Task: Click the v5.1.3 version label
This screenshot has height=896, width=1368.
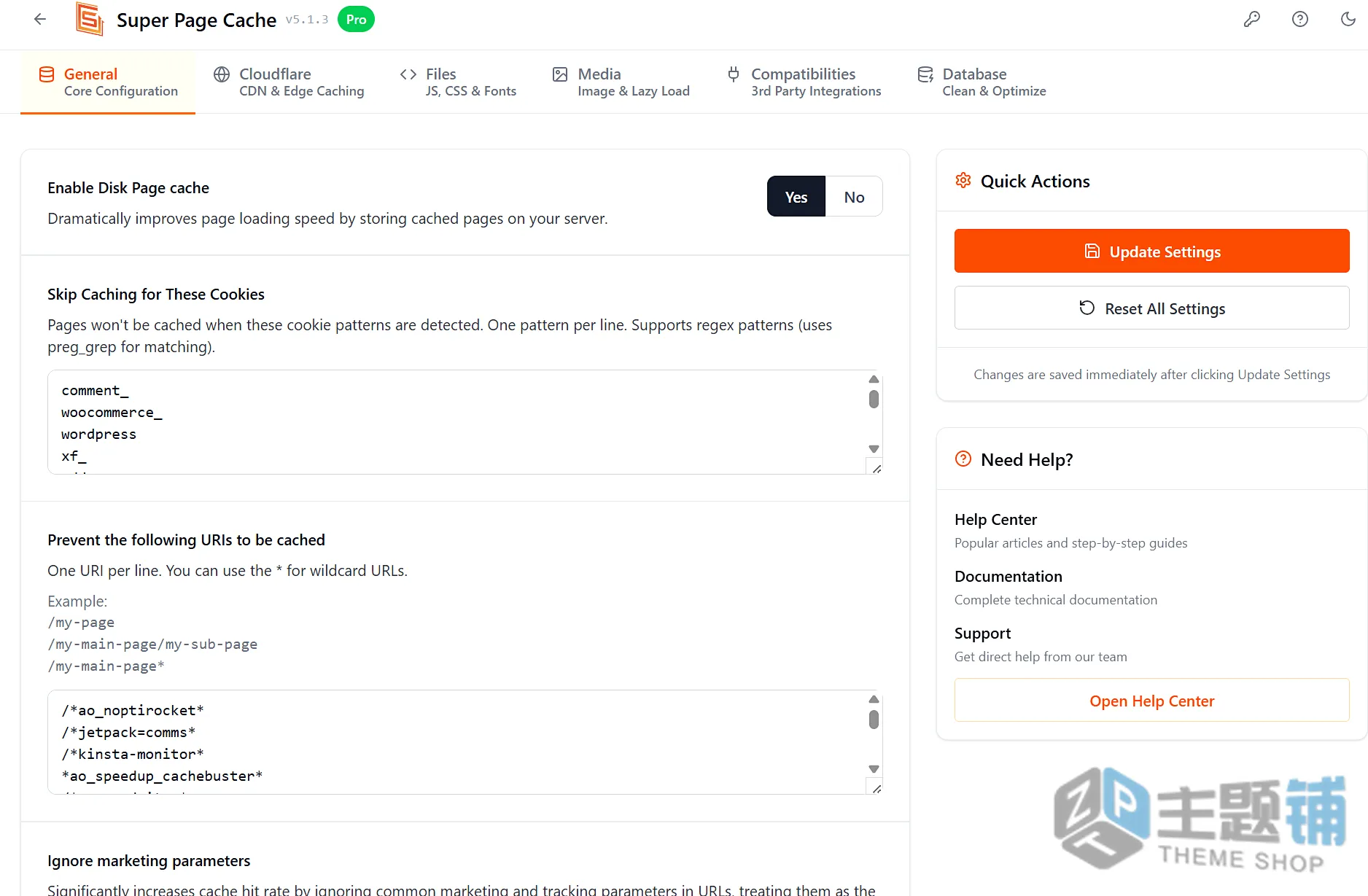Action: [306, 20]
